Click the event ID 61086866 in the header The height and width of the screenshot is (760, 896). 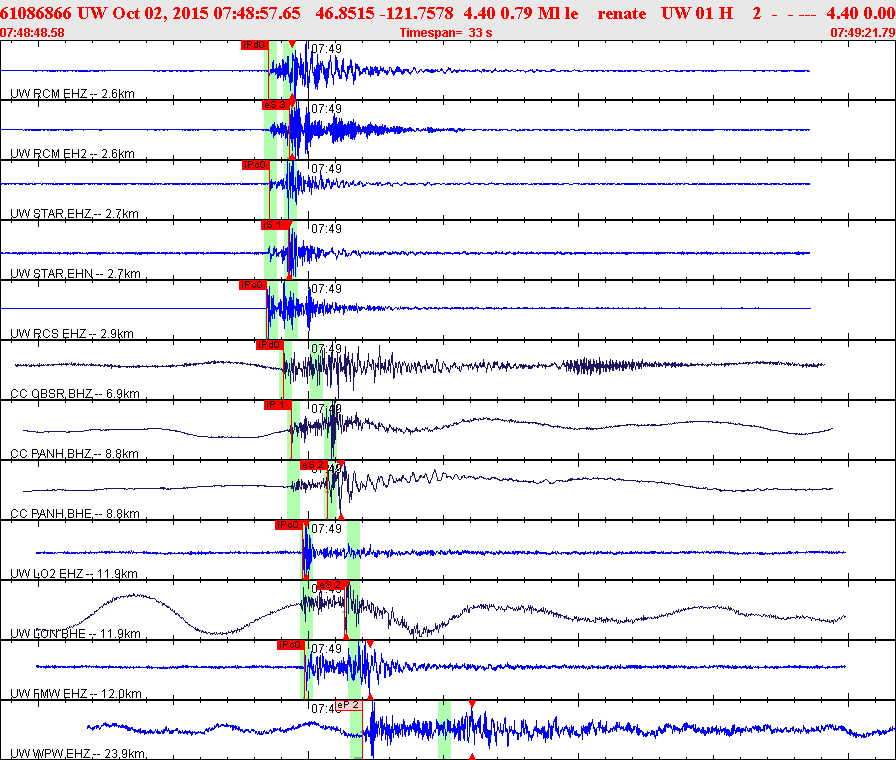pos(35,13)
